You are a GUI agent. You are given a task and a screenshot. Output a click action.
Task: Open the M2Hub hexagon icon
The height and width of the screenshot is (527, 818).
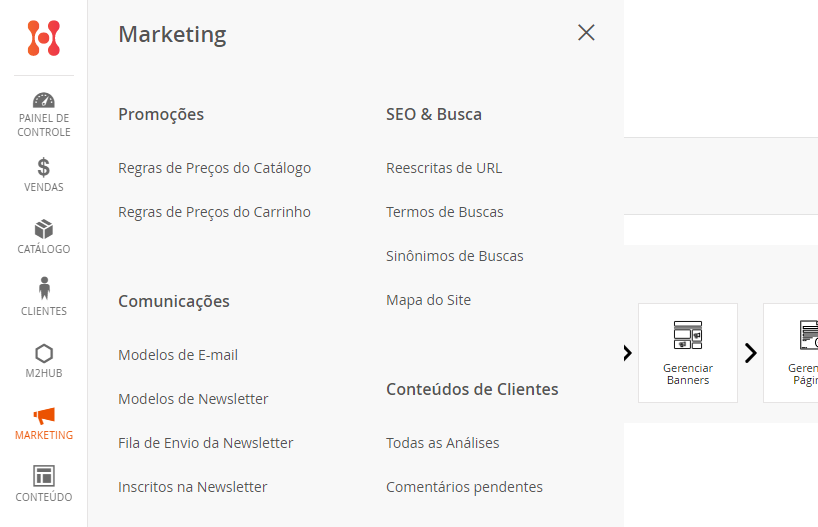point(44,353)
